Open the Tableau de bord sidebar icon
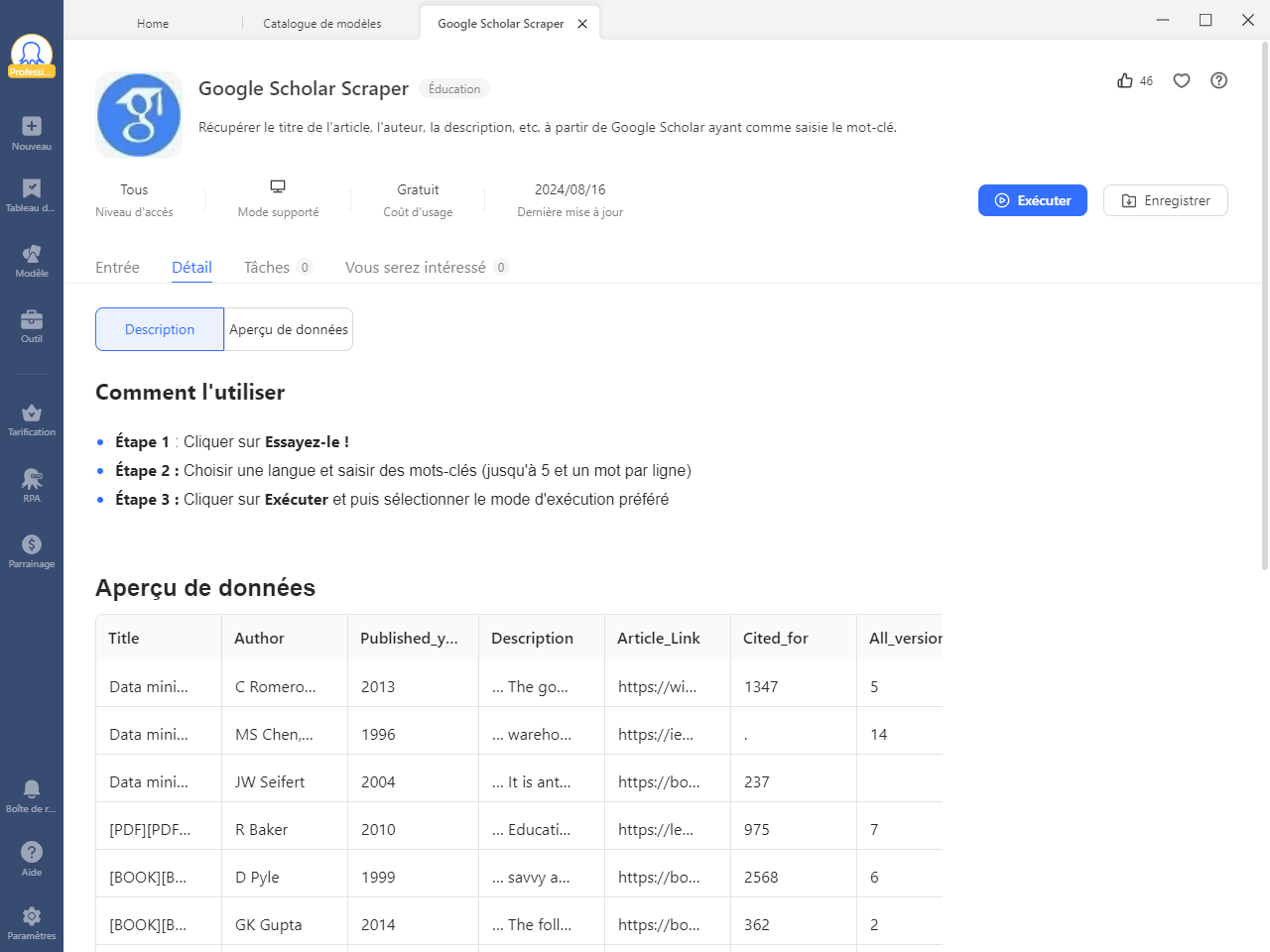The height and width of the screenshot is (952, 1270). point(32,188)
